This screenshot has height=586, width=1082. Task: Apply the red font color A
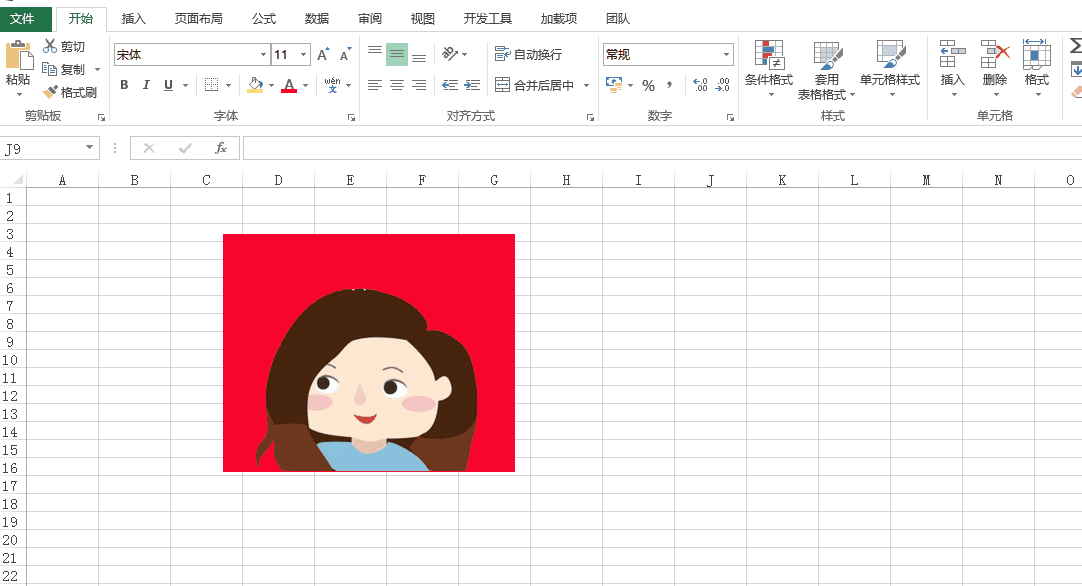coord(289,85)
